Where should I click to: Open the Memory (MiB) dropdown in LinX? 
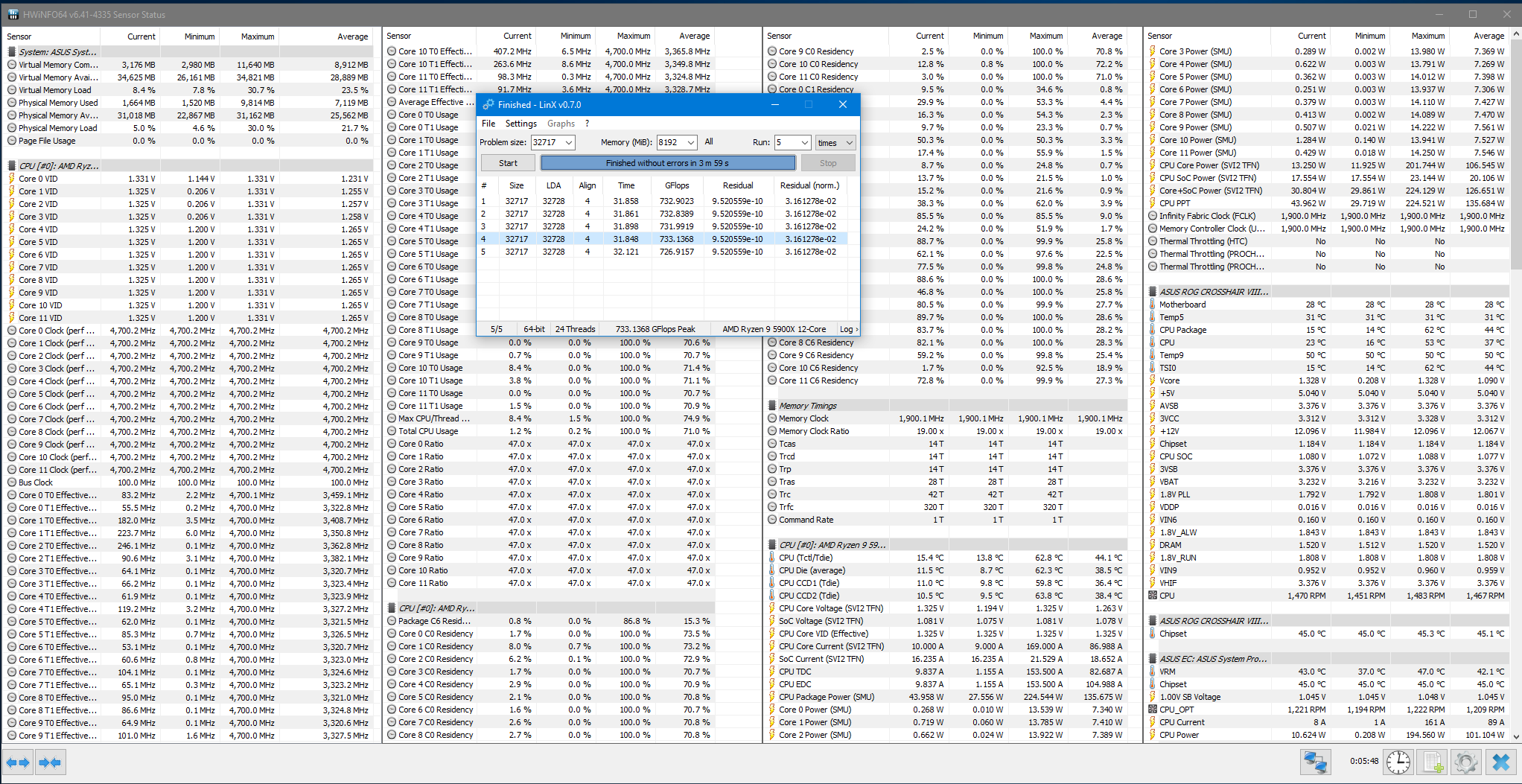[691, 142]
